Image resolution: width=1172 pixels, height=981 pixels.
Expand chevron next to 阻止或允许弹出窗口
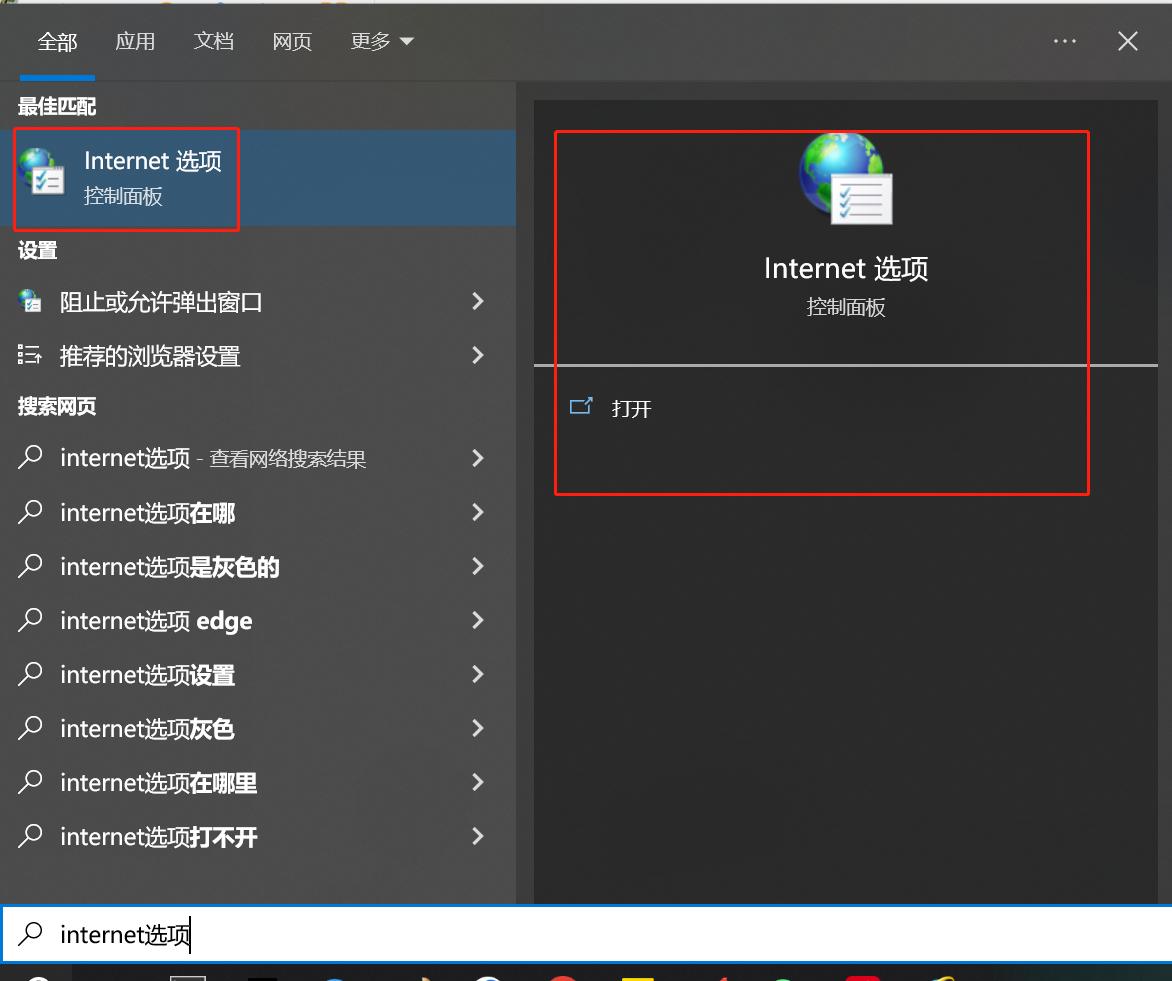coord(478,301)
